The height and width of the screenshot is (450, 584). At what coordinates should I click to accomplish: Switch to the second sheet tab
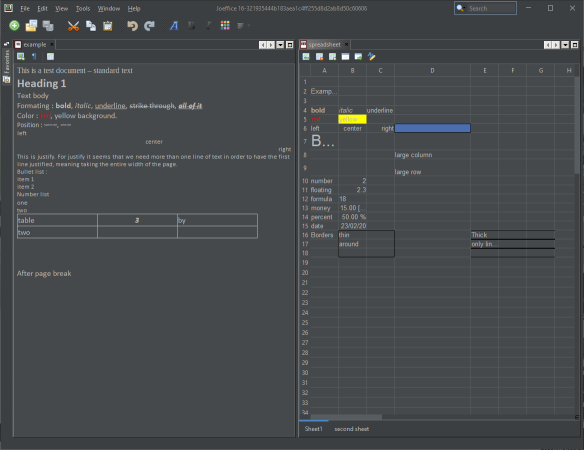[352, 429]
